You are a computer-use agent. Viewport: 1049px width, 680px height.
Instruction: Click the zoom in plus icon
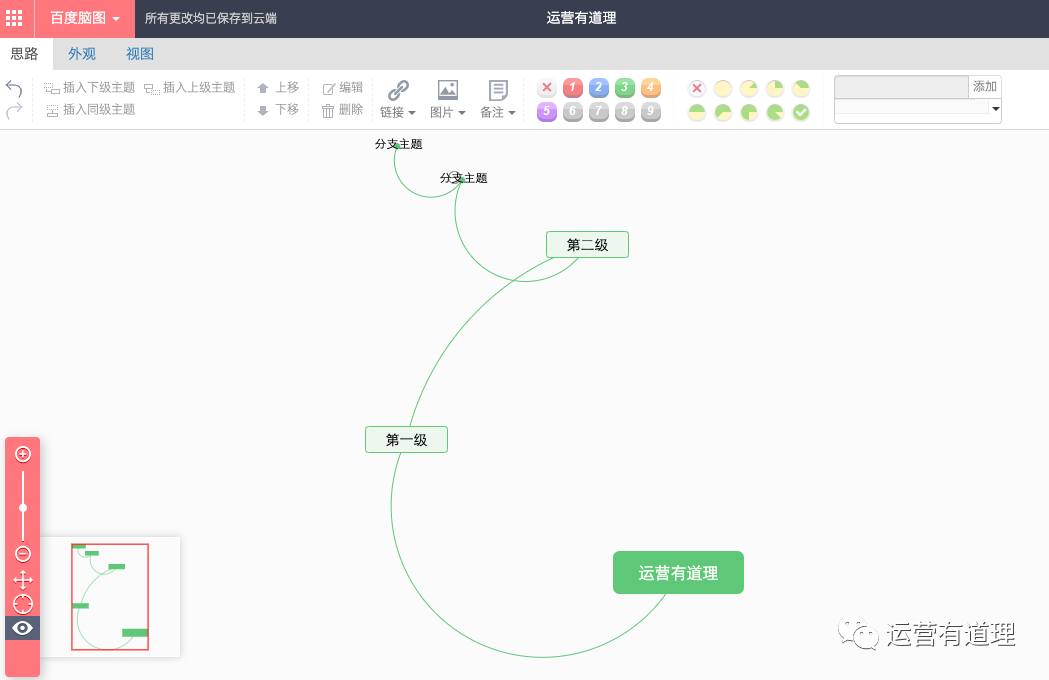(23, 454)
